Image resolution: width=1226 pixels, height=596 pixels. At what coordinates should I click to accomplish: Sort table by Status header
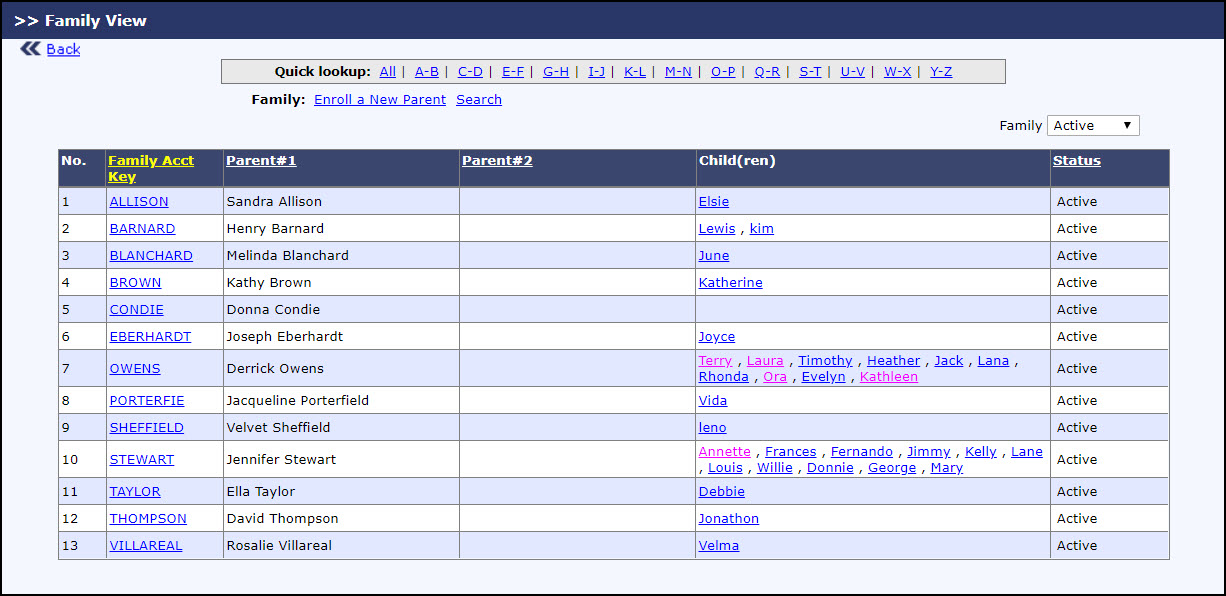point(1077,161)
